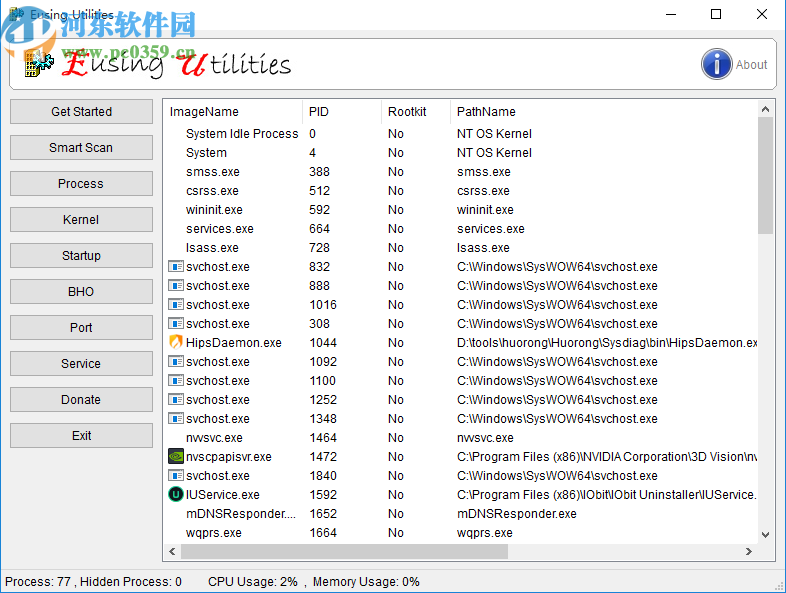Sort by PID column header
786x593 pixels.
pyautogui.click(x=342, y=111)
